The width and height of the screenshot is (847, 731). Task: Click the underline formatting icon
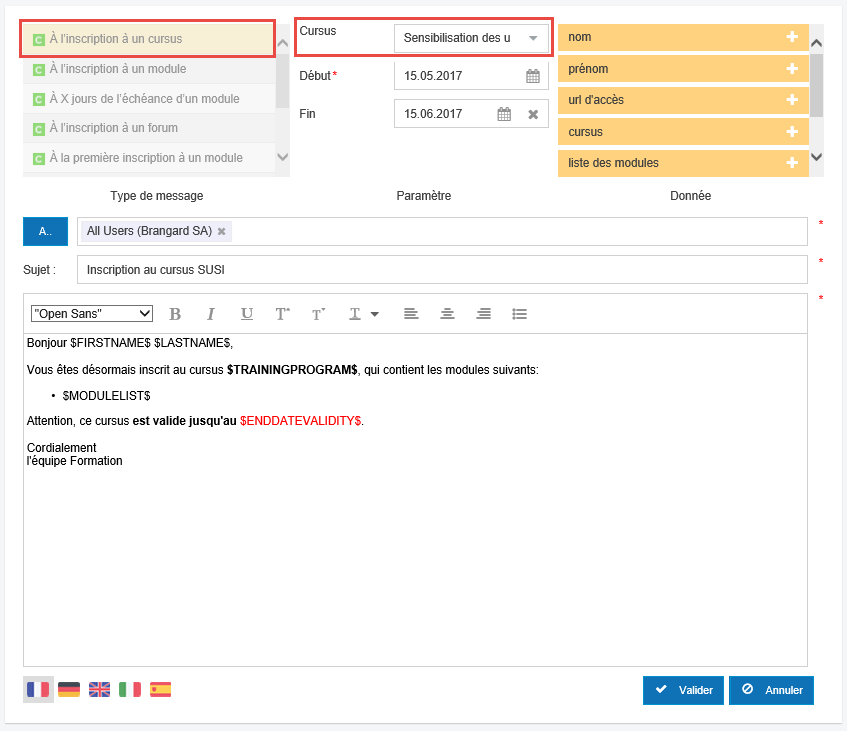point(247,314)
